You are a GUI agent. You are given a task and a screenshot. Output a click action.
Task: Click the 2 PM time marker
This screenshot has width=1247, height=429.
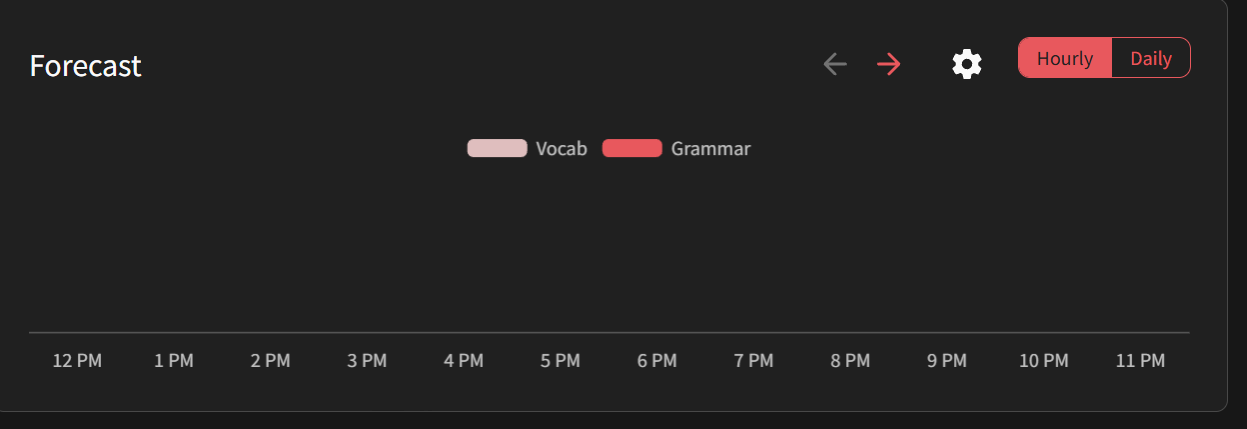[x=270, y=361]
